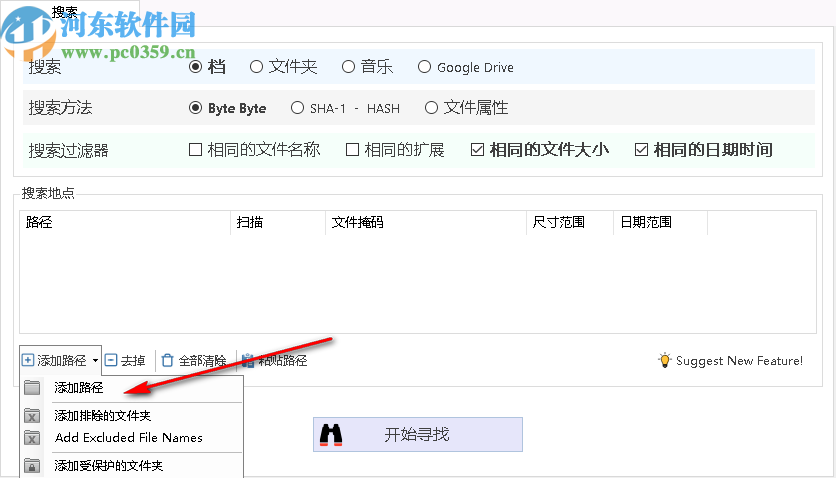Sort by the 路径 column header
This screenshot has width=836, height=478.
pyautogui.click(x=125, y=222)
